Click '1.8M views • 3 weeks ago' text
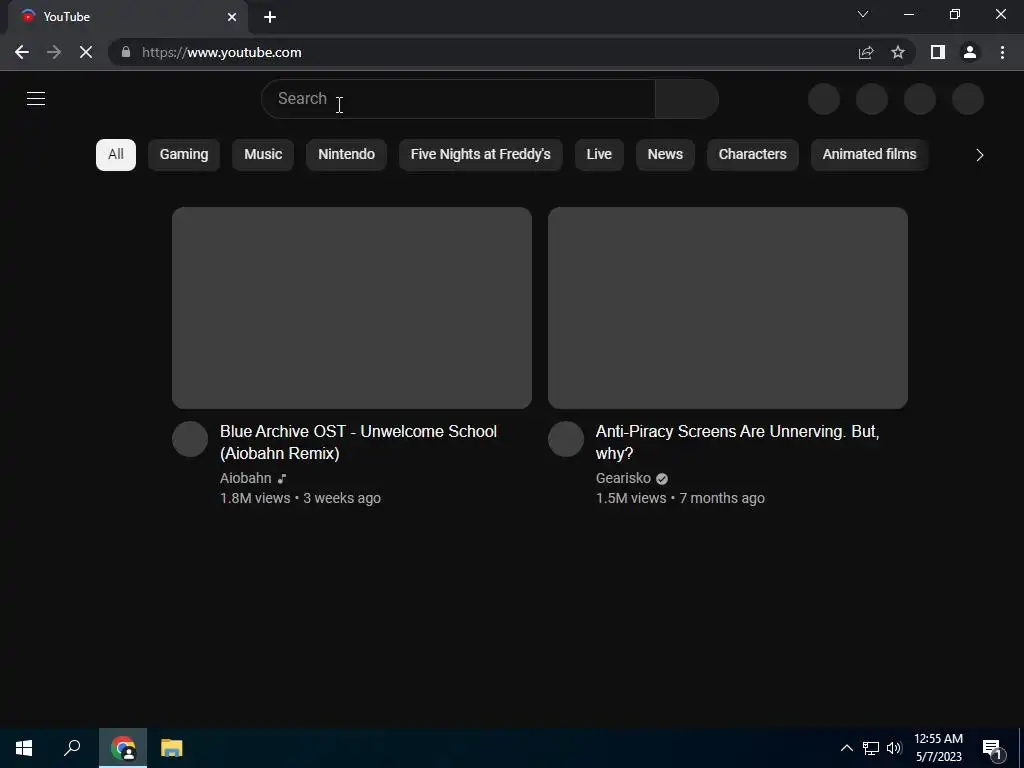Image resolution: width=1024 pixels, height=768 pixels. 300,498
